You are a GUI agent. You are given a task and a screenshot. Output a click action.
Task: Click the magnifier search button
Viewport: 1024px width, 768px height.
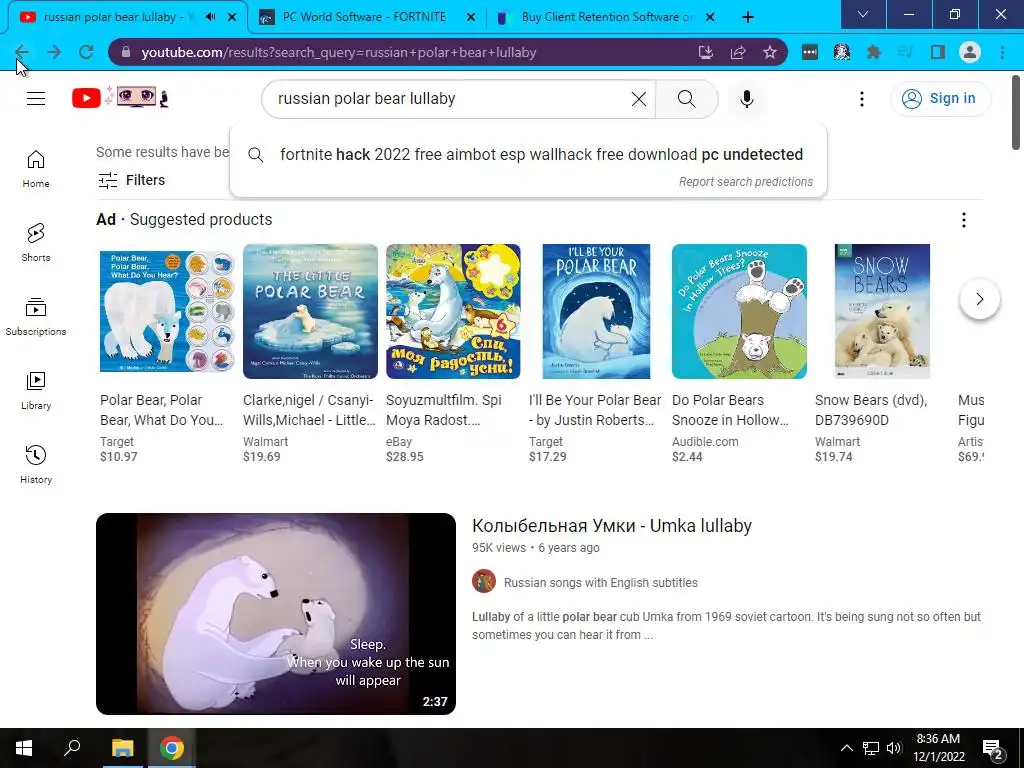[x=686, y=99]
